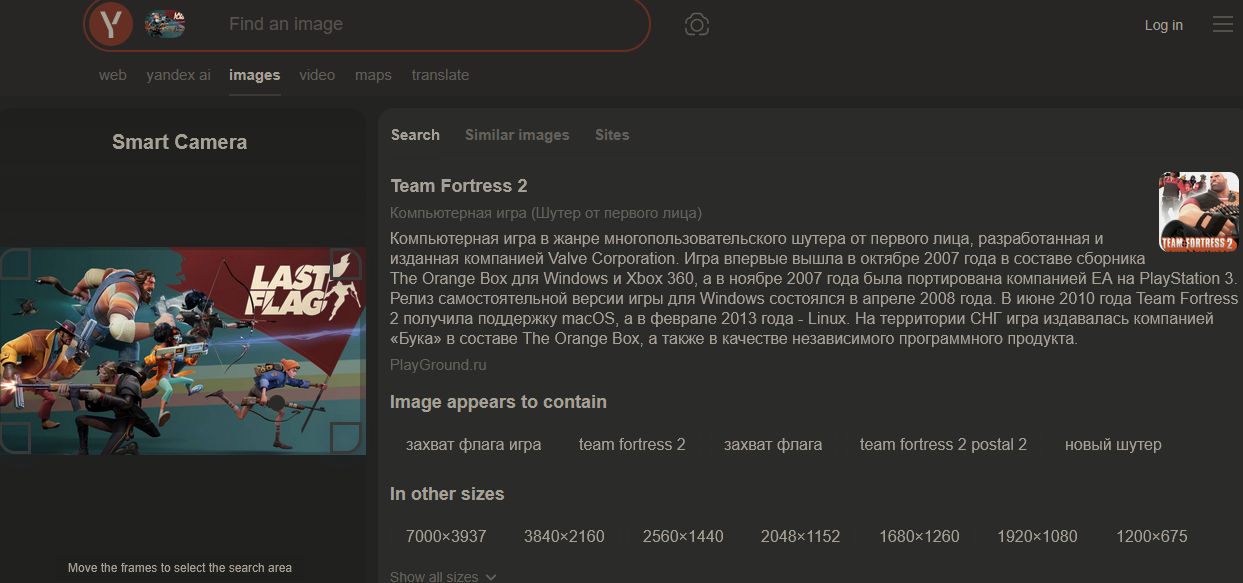
Task: Click the bottom-right crop frame corner handle
Action: coord(346,436)
